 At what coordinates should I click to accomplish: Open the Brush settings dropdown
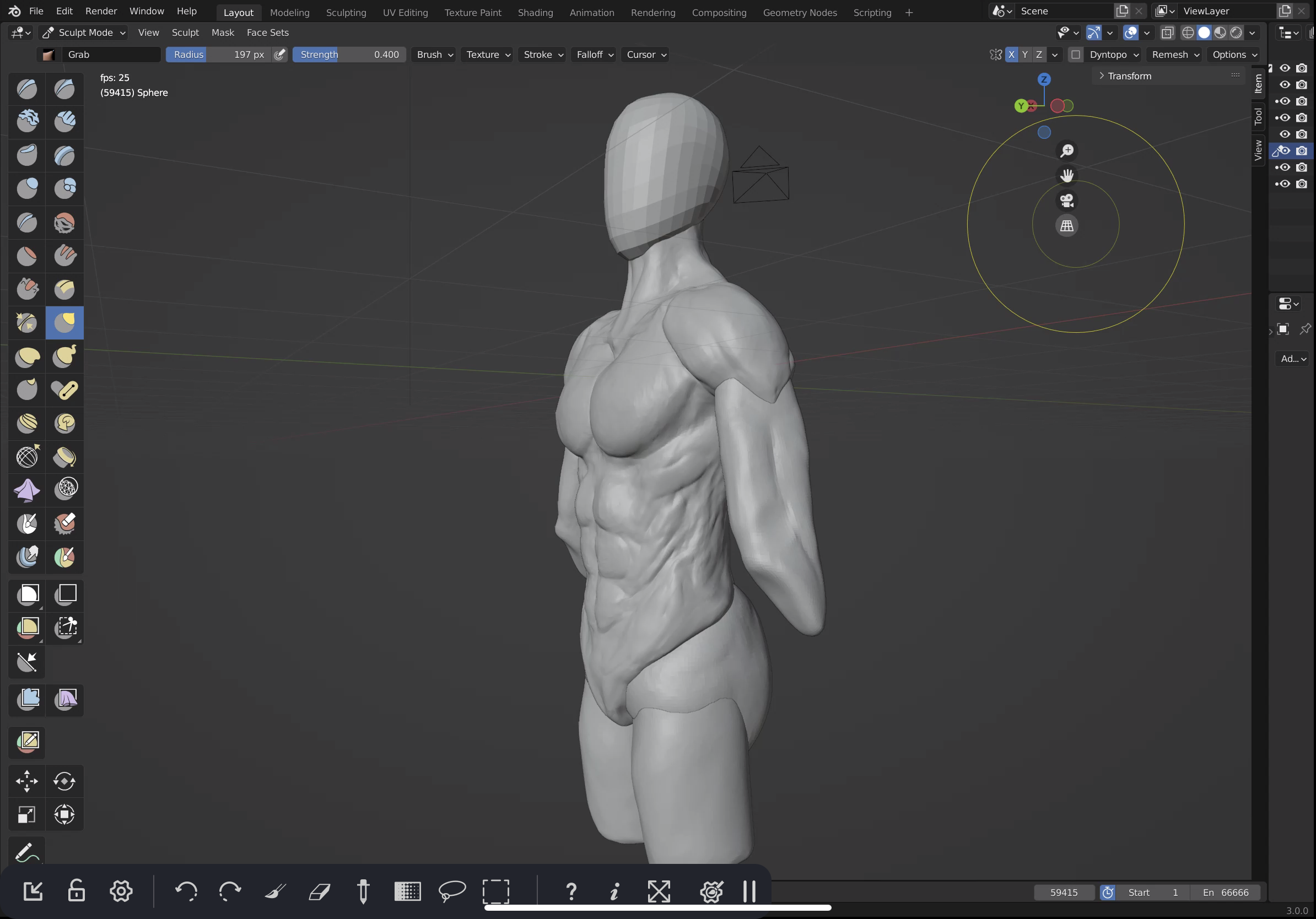[434, 55]
